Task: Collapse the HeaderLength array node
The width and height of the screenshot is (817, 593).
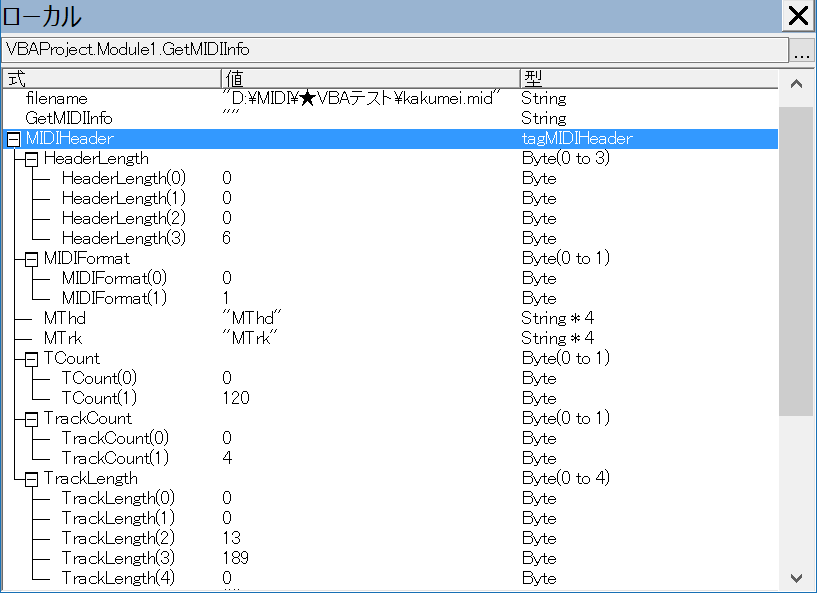Action: [x=31, y=159]
